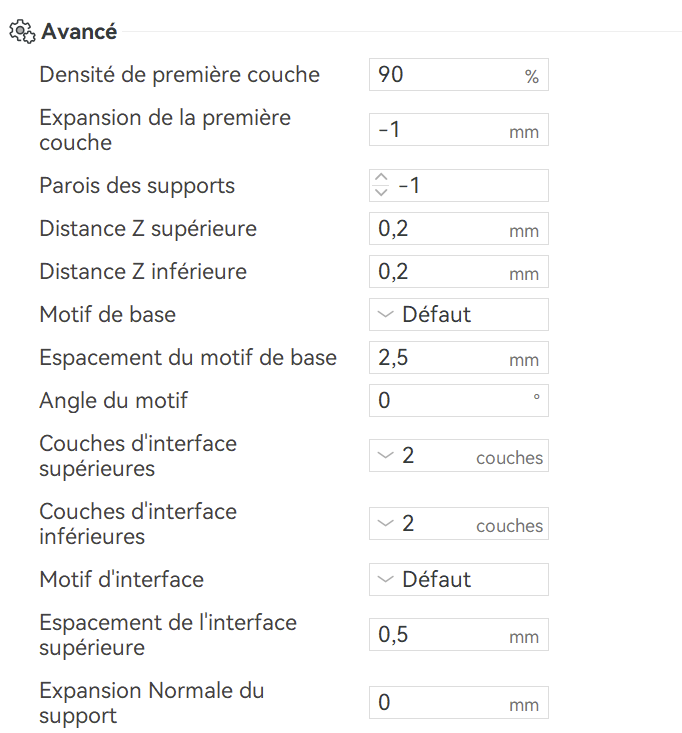The height and width of the screenshot is (733, 682).
Task: Click Expansion de la première couche field
Action: click(x=440, y=130)
